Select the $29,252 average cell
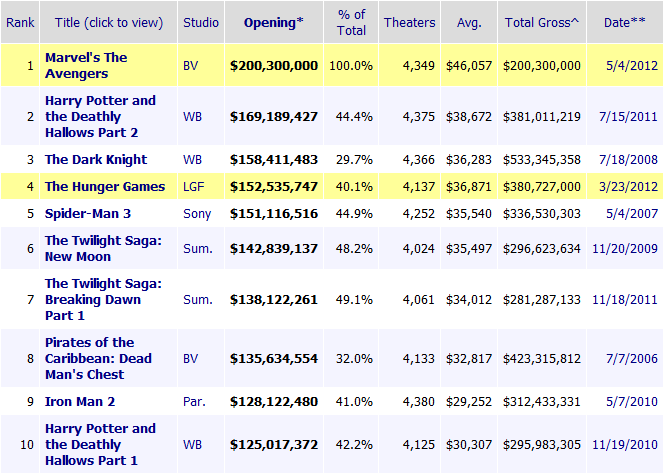 point(469,402)
